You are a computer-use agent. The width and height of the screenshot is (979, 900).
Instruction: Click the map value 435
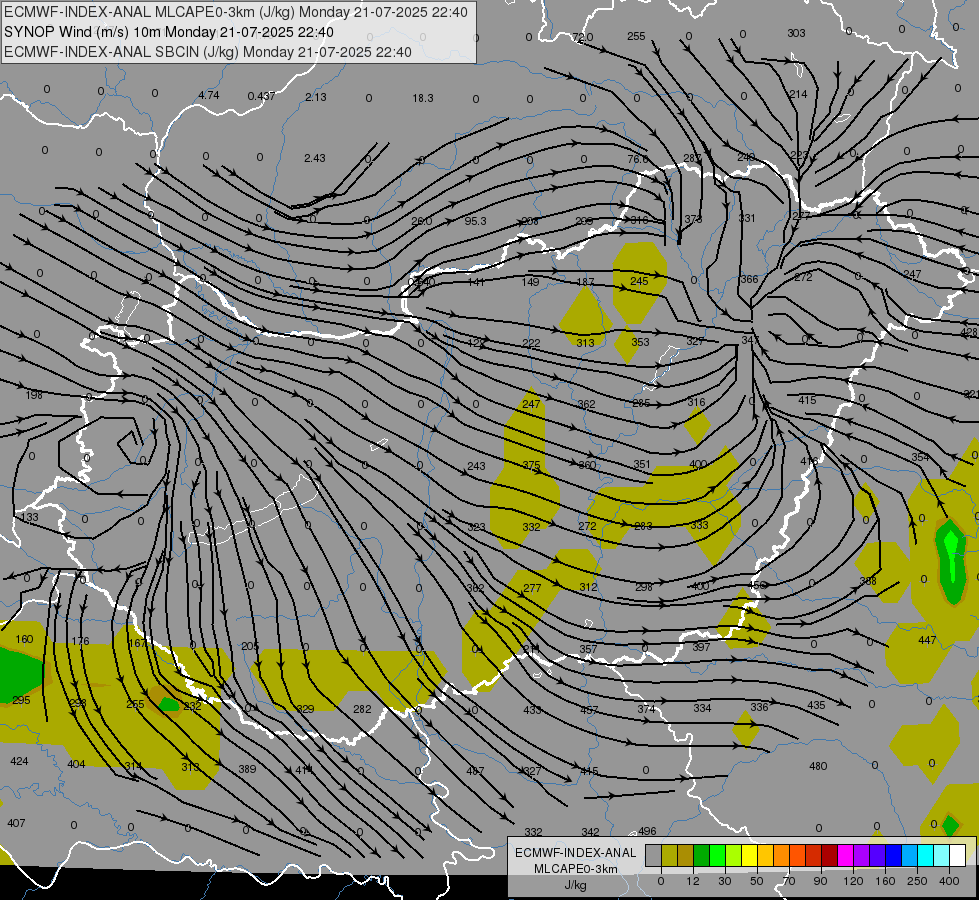click(816, 705)
